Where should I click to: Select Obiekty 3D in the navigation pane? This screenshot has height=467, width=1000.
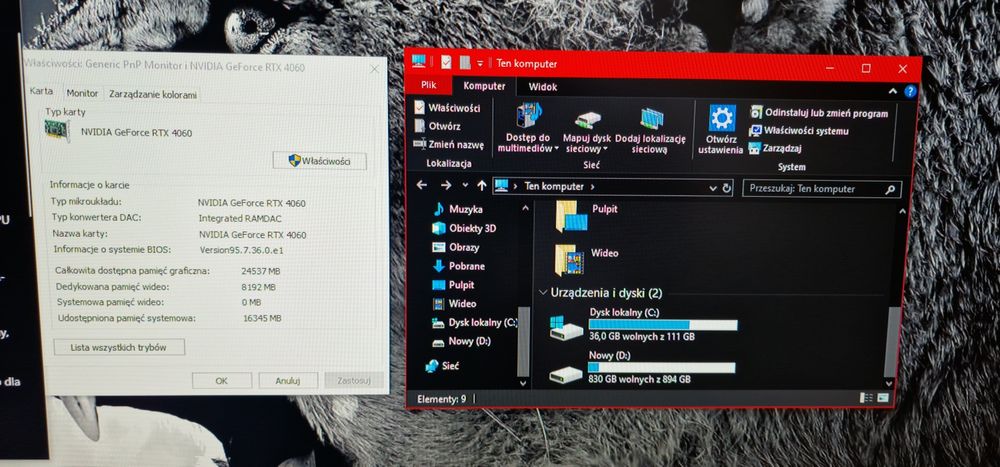click(464, 228)
